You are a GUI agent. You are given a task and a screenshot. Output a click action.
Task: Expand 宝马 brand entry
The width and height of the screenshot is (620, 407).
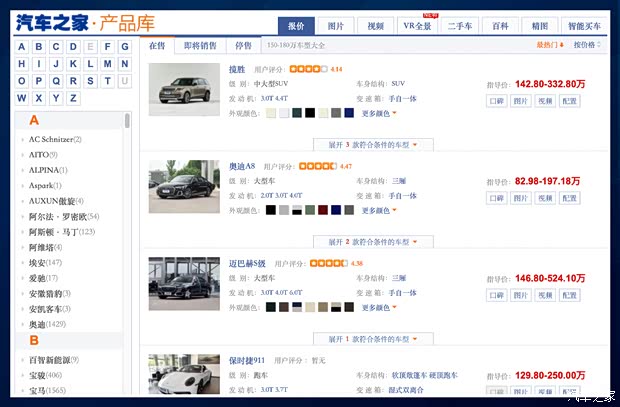(47, 390)
